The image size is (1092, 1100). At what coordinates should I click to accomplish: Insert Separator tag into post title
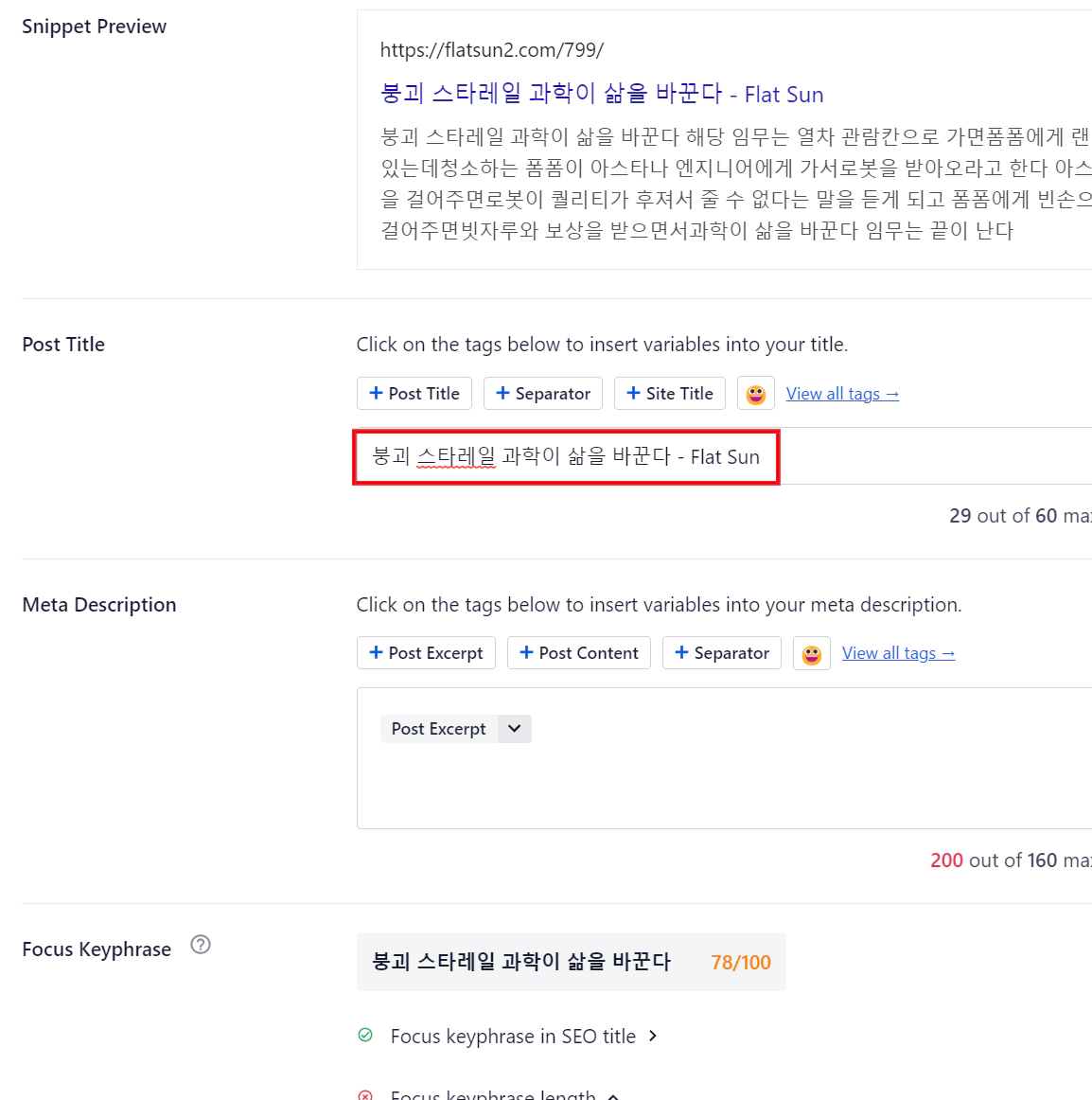tap(543, 394)
